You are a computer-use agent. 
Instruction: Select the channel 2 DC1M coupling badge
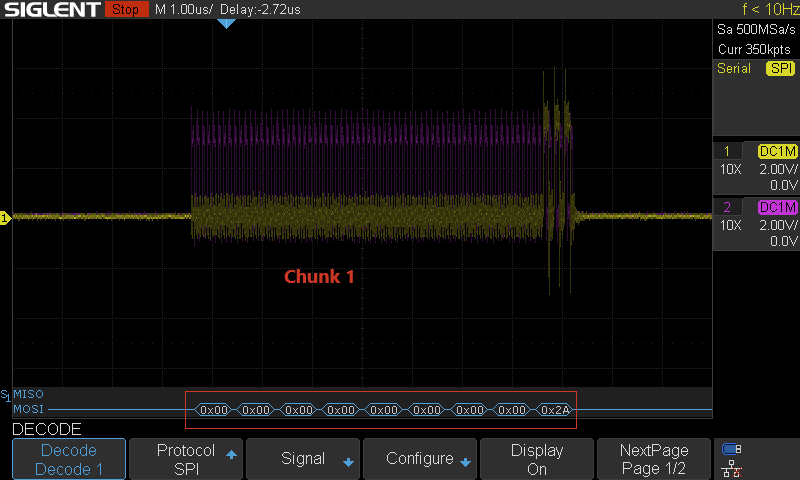pyautogui.click(x=777, y=207)
